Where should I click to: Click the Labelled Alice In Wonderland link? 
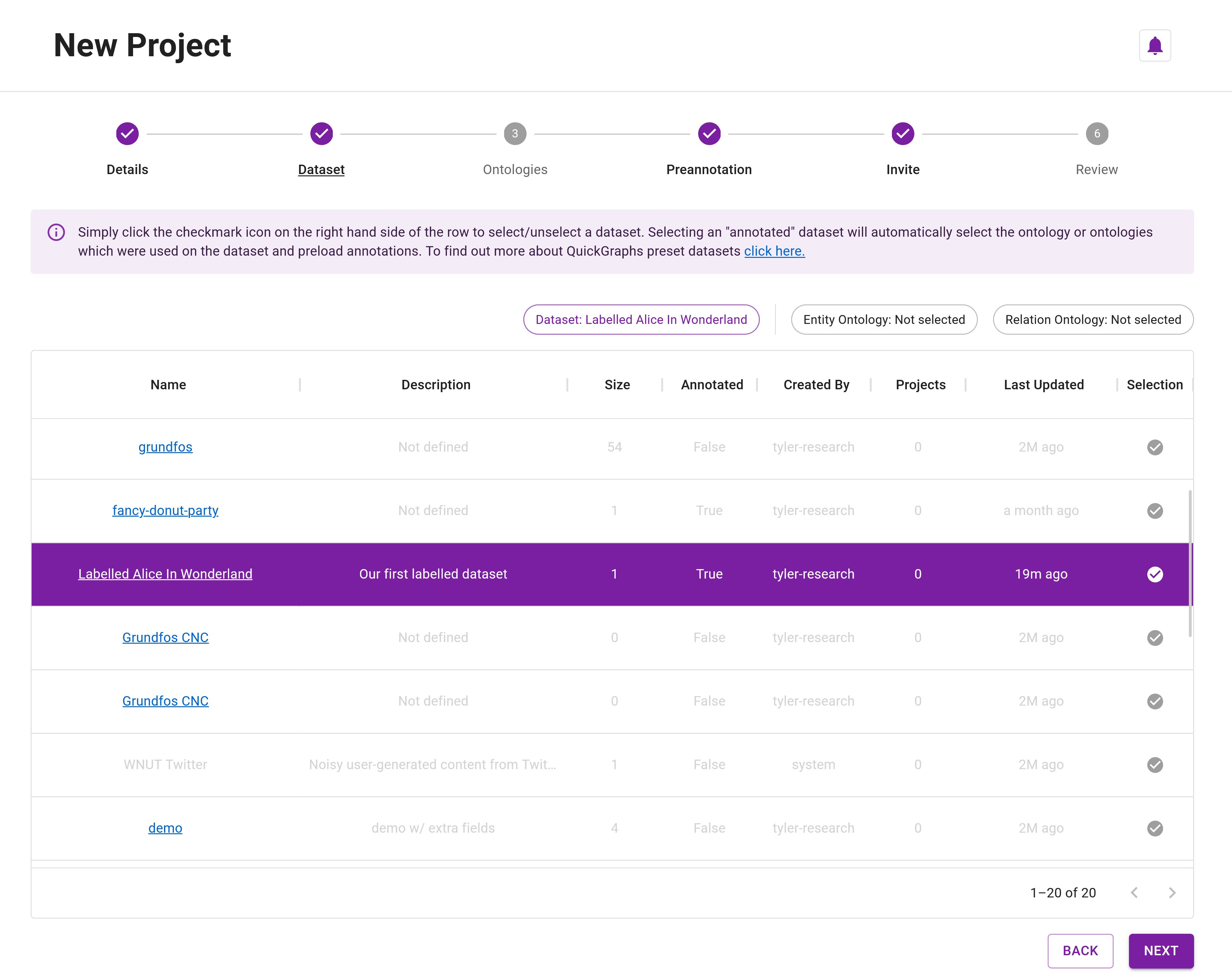point(165,574)
